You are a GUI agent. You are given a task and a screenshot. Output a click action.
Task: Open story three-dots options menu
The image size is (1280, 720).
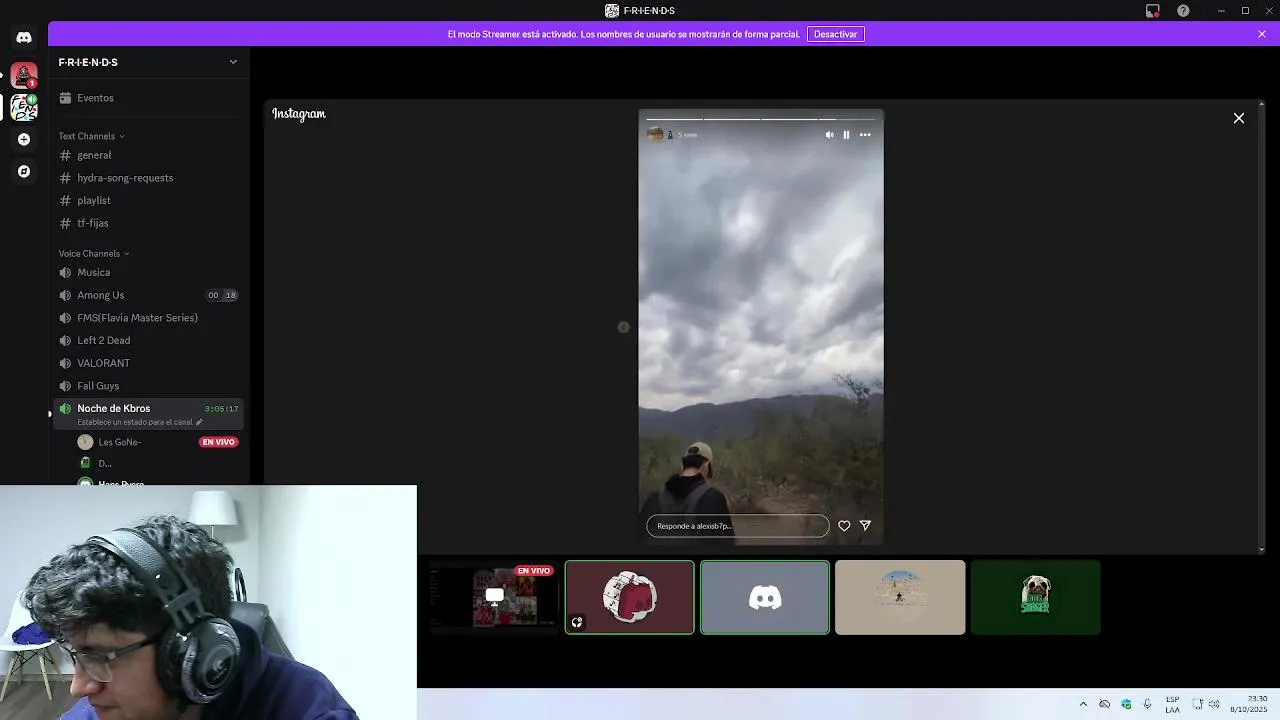tap(865, 135)
